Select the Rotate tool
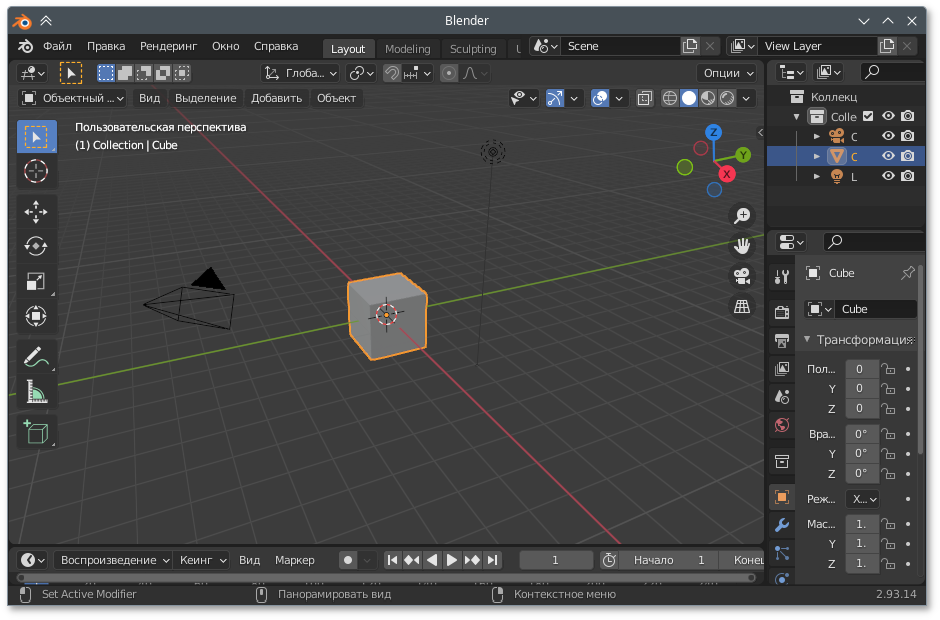940x620 pixels. point(37,247)
